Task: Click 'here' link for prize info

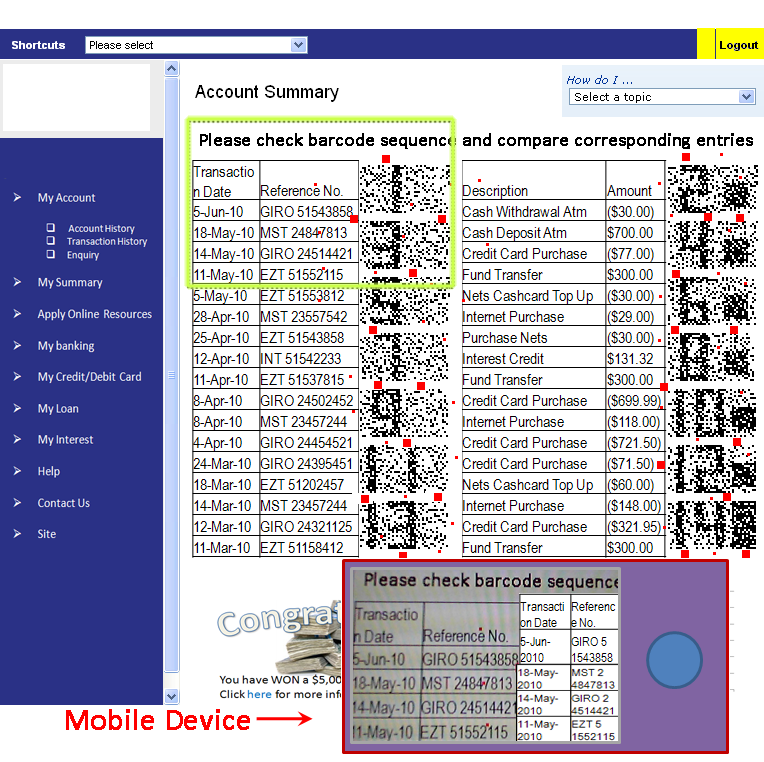Action: pos(259,694)
